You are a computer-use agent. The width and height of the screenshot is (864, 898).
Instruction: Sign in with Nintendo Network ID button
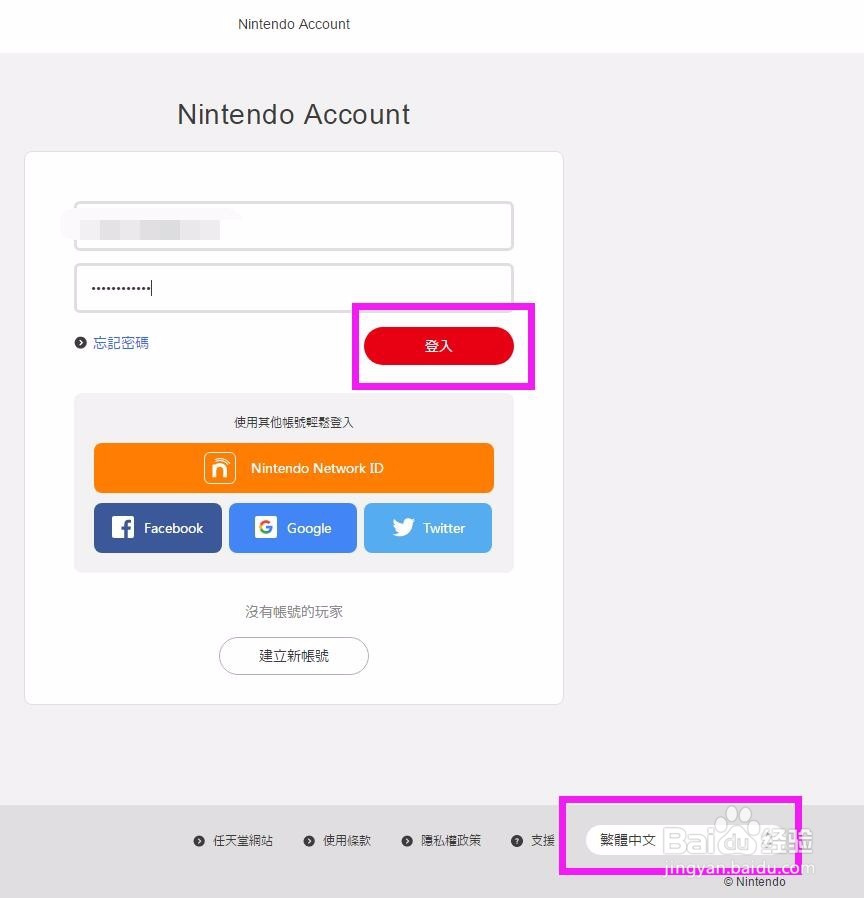tap(294, 468)
